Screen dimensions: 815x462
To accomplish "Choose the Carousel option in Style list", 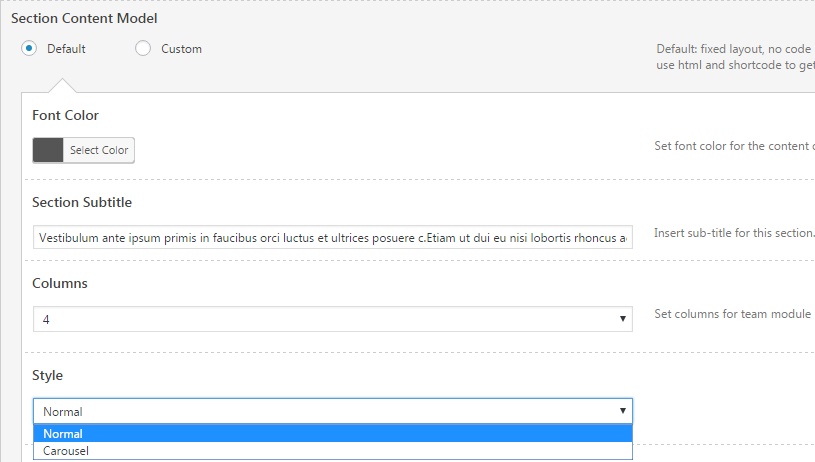I will click(x=333, y=451).
